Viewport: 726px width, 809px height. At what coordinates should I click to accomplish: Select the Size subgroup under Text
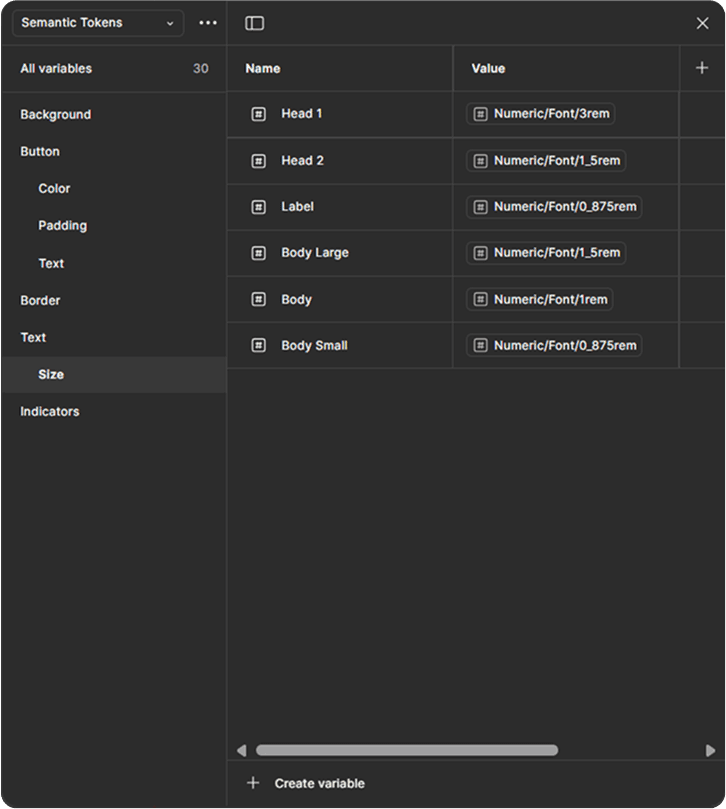click(x=114, y=375)
